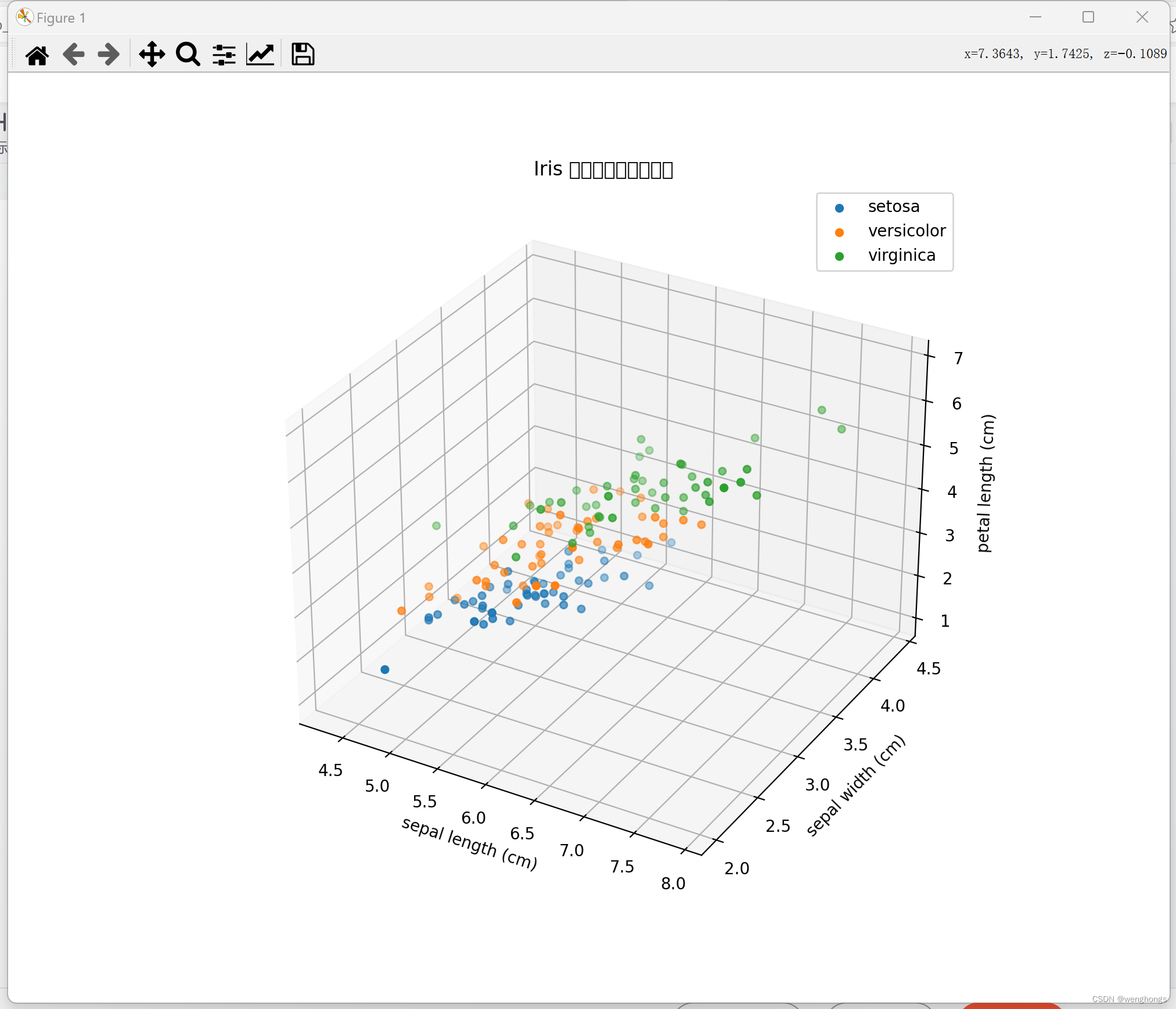The width and height of the screenshot is (1176, 1009).
Task: Activate the Pan axes tool
Action: pyautogui.click(x=152, y=55)
